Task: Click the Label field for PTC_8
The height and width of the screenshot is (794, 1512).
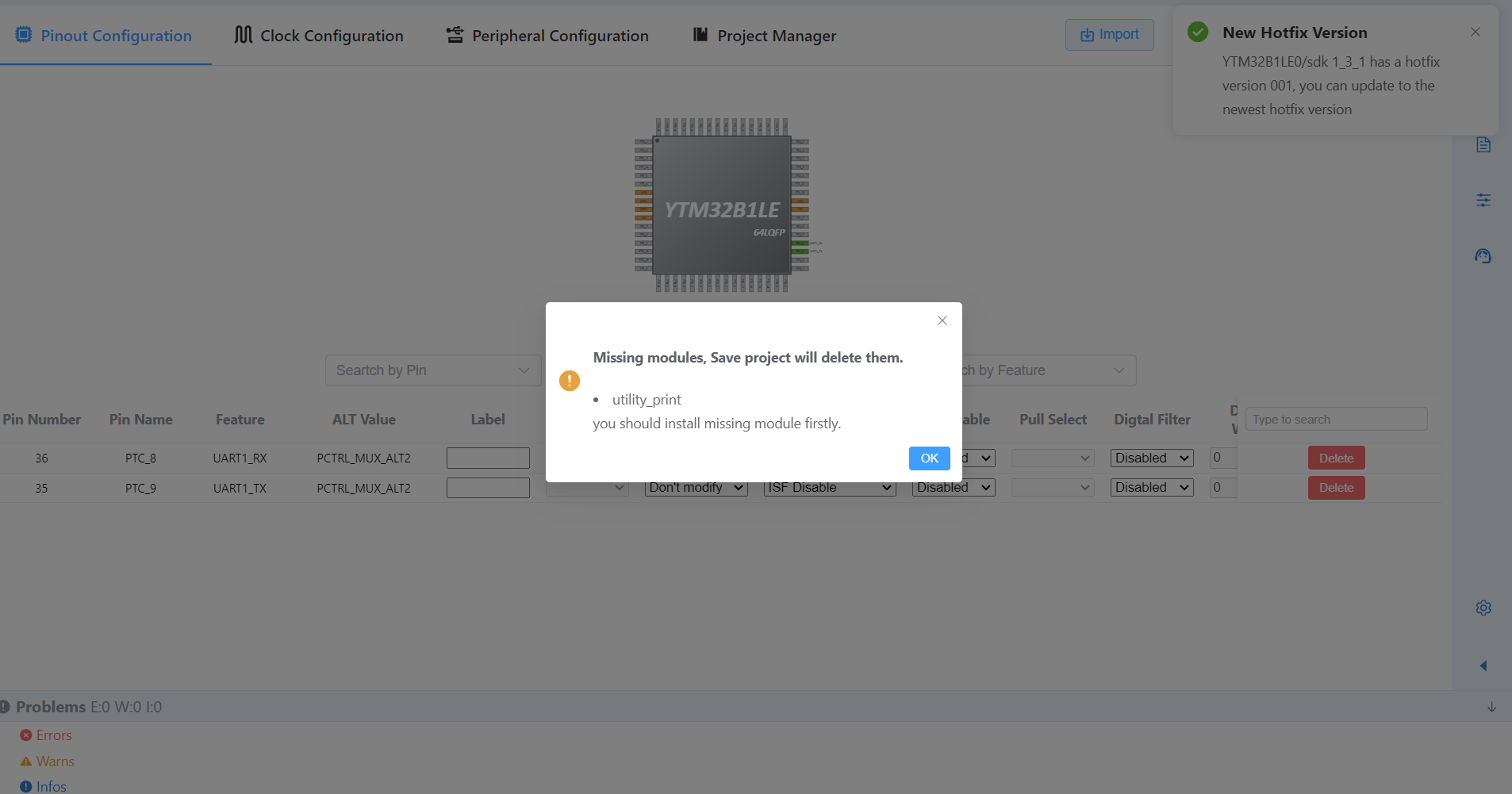Action: click(488, 458)
